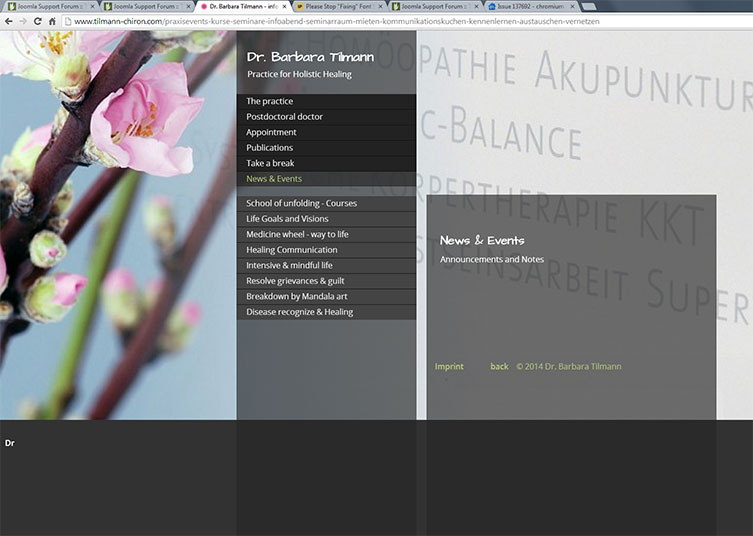
Task: Go to the Appointment page
Action: [x=327, y=132]
